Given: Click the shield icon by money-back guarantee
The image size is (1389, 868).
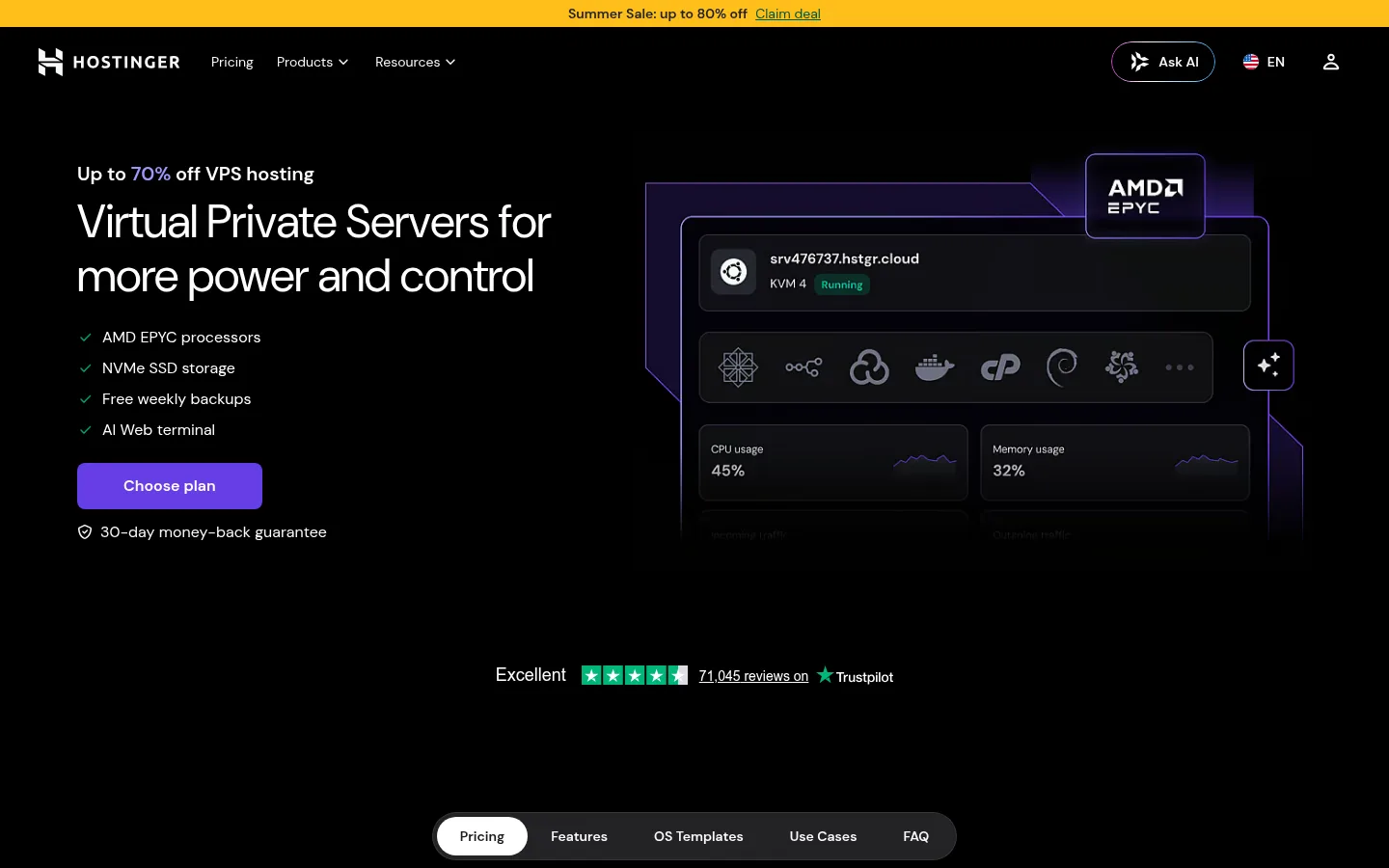Looking at the screenshot, I should [85, 532].
